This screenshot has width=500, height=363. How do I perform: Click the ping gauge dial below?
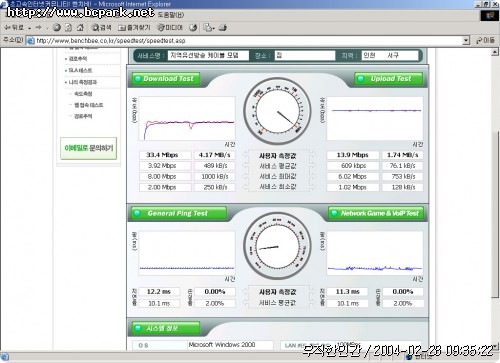[x=277, y=246]
